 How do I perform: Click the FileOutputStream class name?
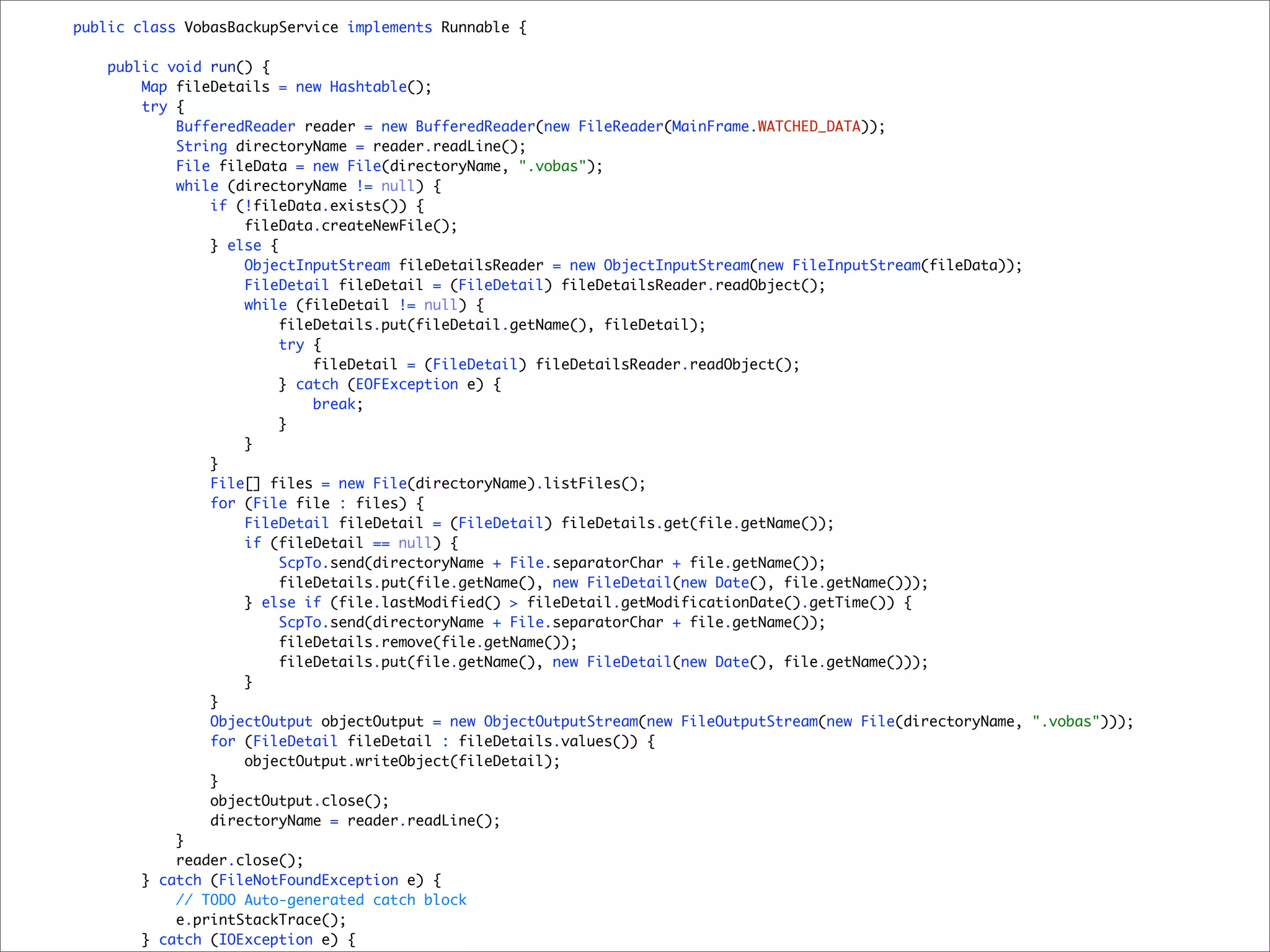(x=749, y=721)
